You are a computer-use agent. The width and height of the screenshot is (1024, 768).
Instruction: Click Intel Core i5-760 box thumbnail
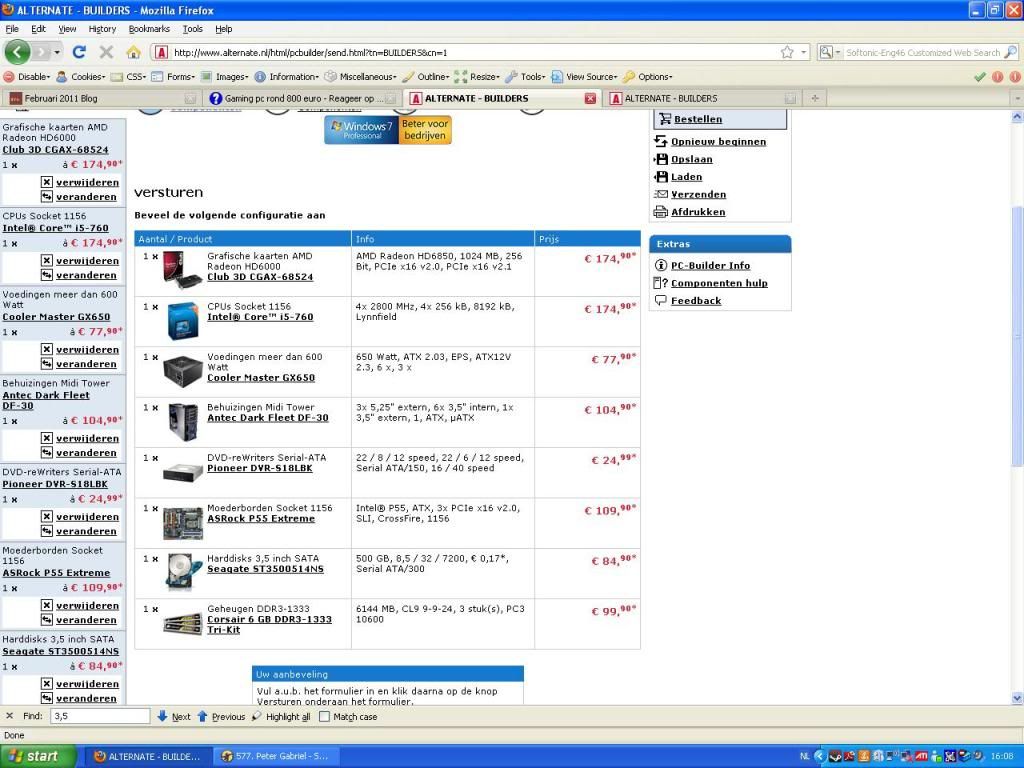pyautogui.click(x=182, y=321)
